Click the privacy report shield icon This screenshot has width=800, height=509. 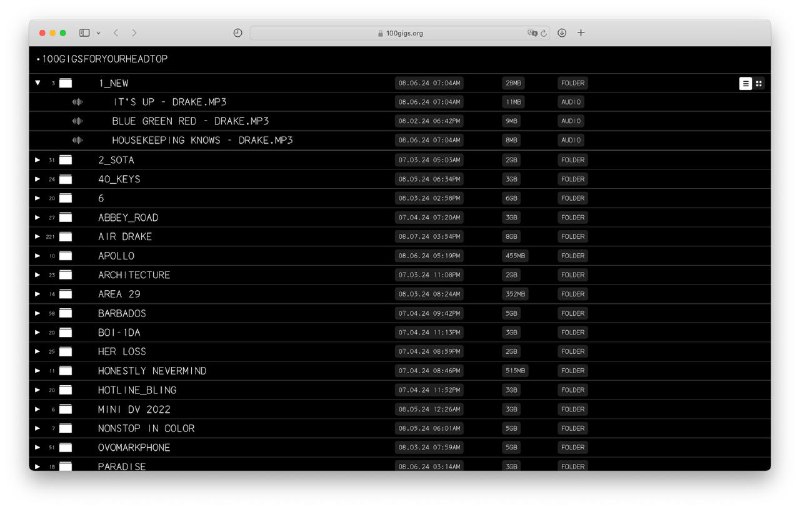click(x=238, y=33)
